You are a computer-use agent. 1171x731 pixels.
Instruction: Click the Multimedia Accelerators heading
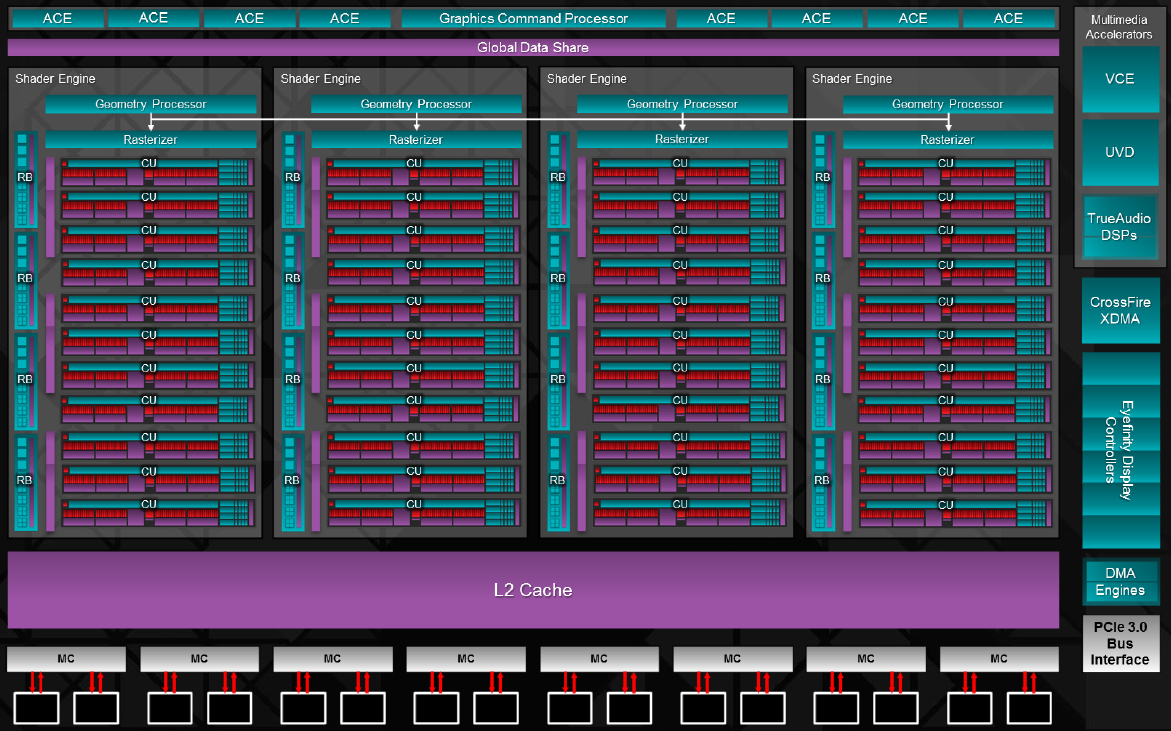pos(1119,27)
